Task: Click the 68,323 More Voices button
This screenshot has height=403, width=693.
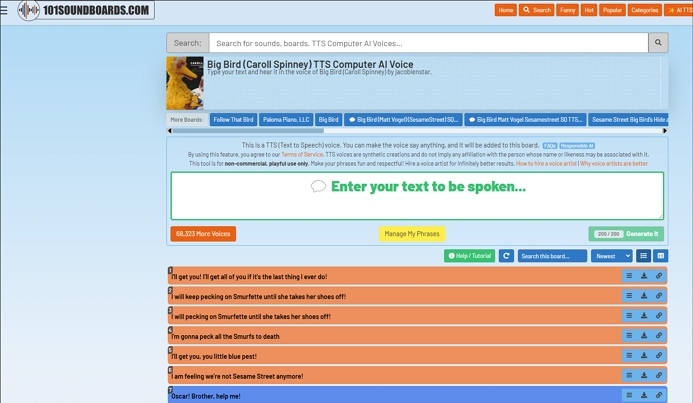Action: [x=203, y=233]
